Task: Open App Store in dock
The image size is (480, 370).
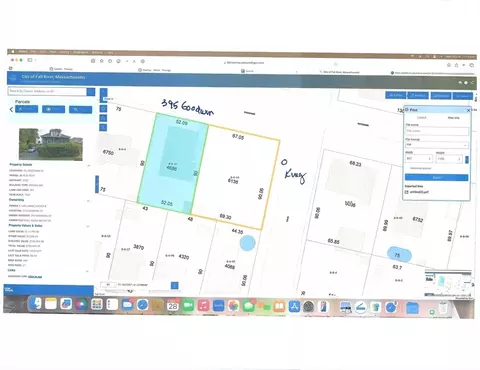Action: [x=294, y=306]
